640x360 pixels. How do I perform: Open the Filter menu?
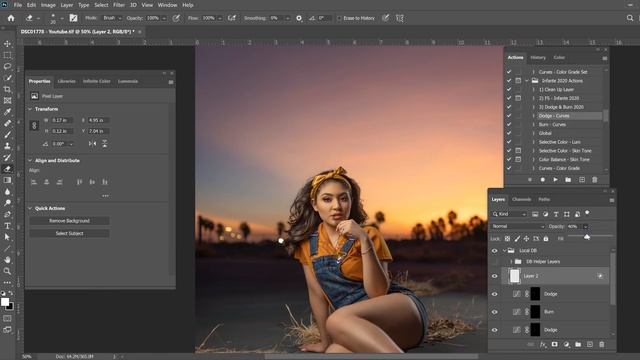[119, 5]
